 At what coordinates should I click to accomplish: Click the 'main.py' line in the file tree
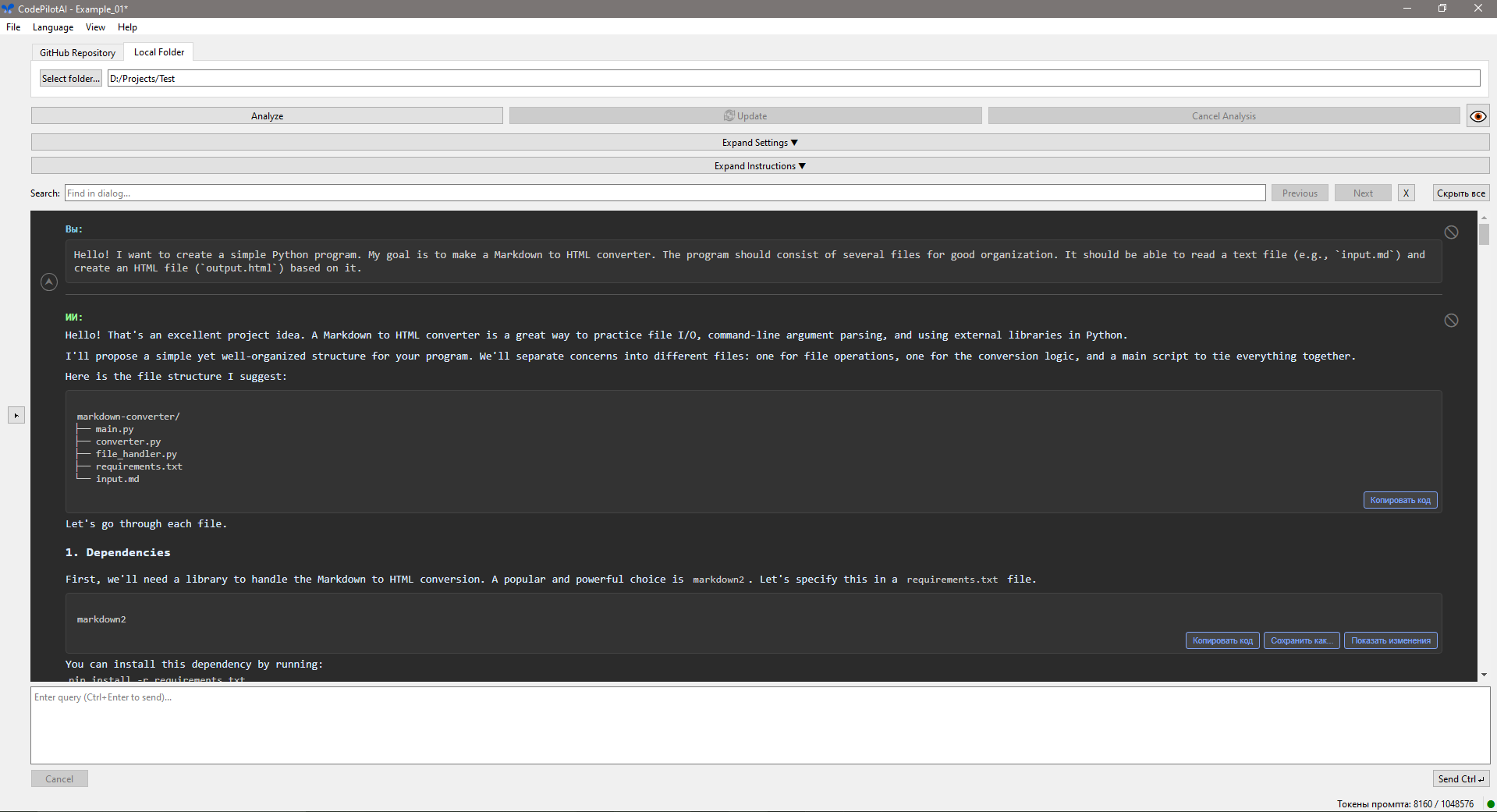[x=115, y=429]
